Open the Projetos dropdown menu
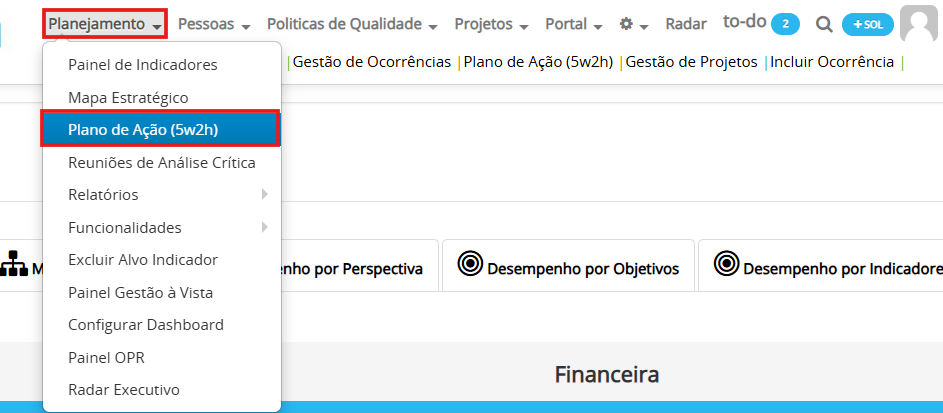943x413 pixels. 491,24
